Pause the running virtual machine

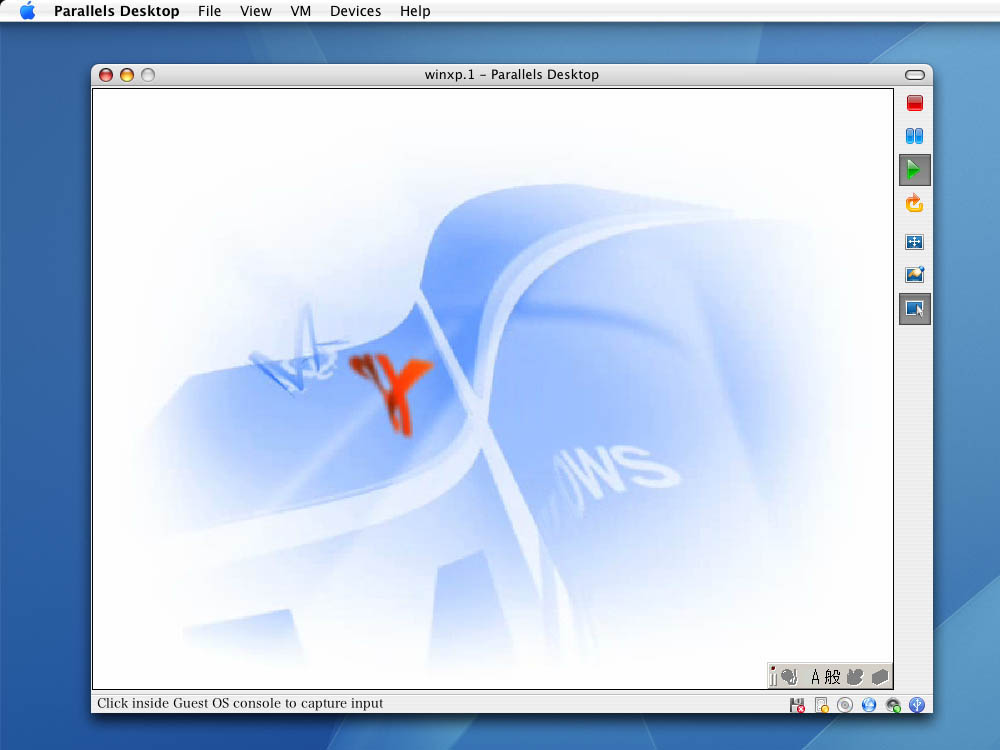(914, 136)
